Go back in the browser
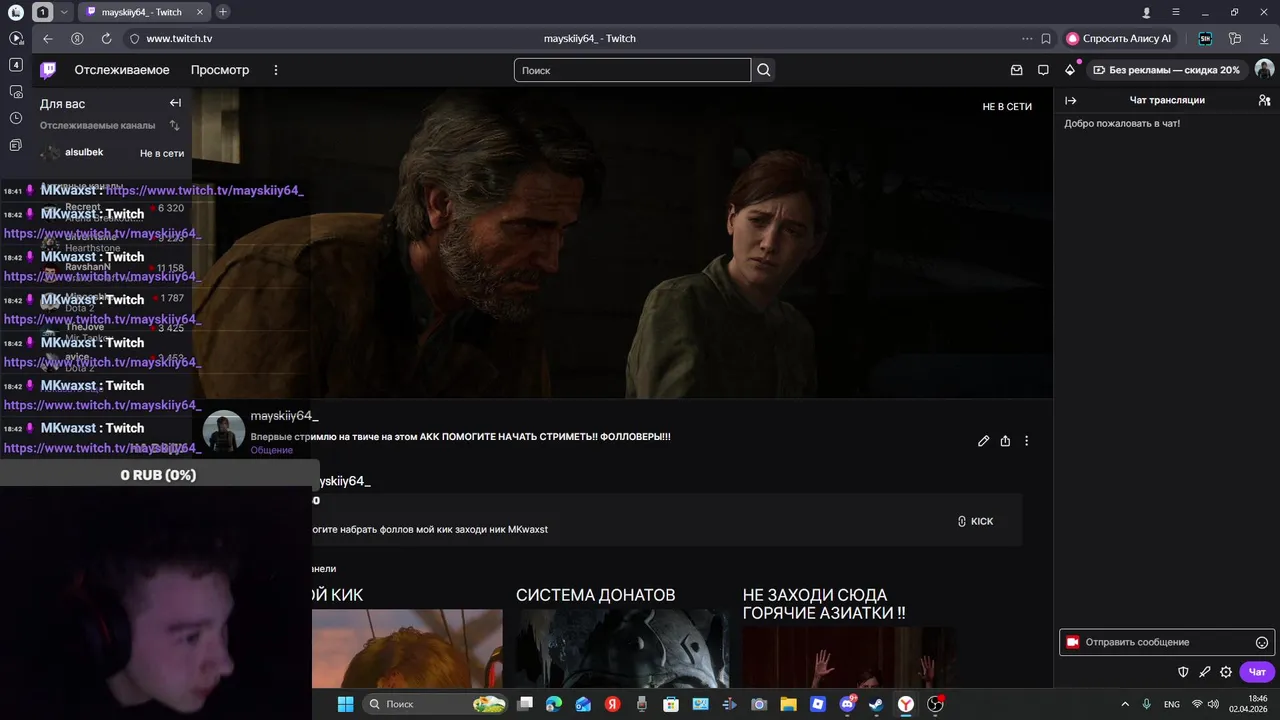 click(47, 38)
